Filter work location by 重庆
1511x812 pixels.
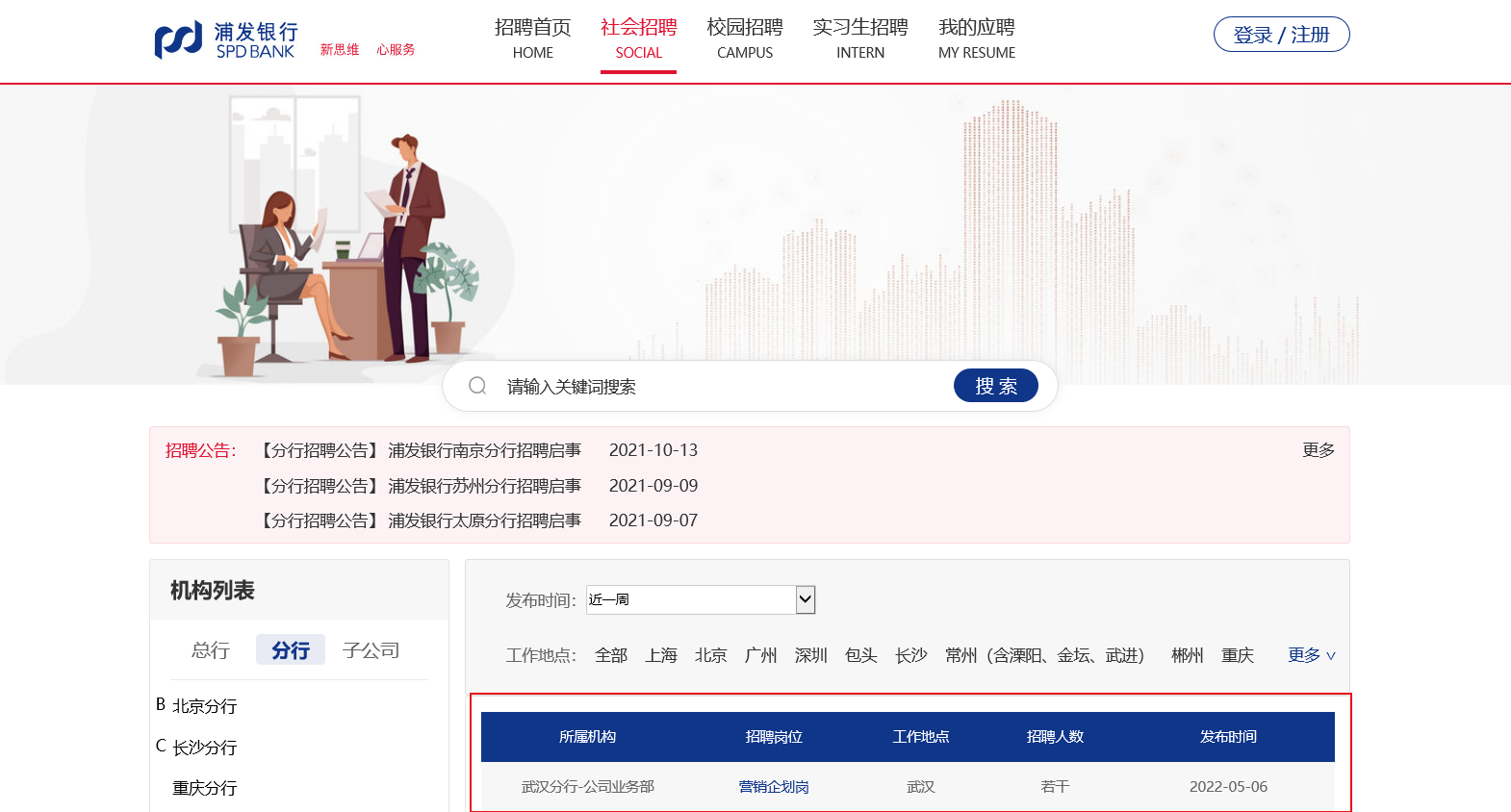[1238, 655]
